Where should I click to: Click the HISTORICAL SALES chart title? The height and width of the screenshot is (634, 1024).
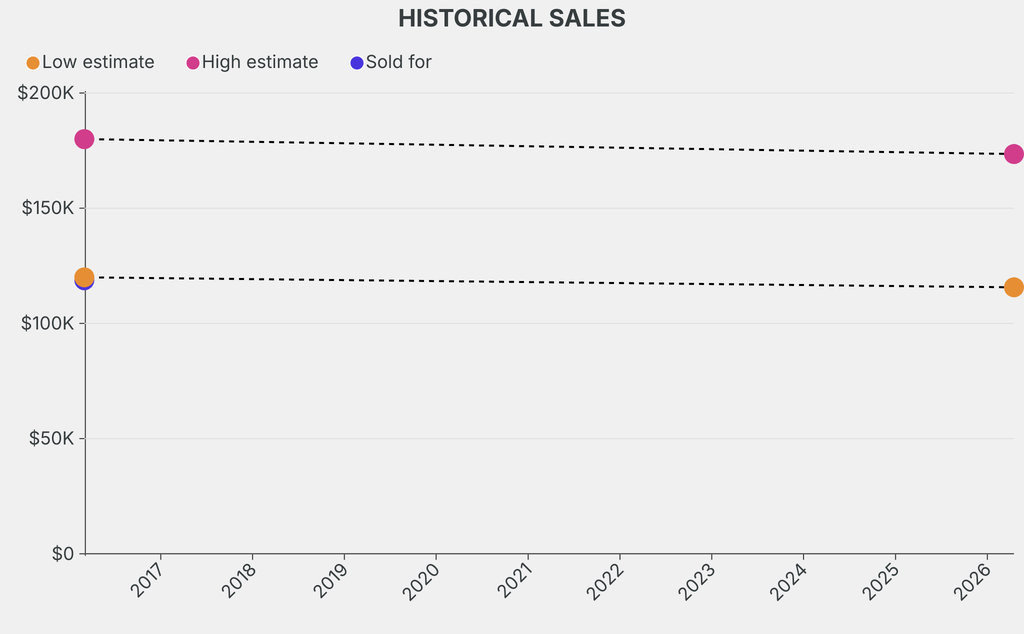512,18
